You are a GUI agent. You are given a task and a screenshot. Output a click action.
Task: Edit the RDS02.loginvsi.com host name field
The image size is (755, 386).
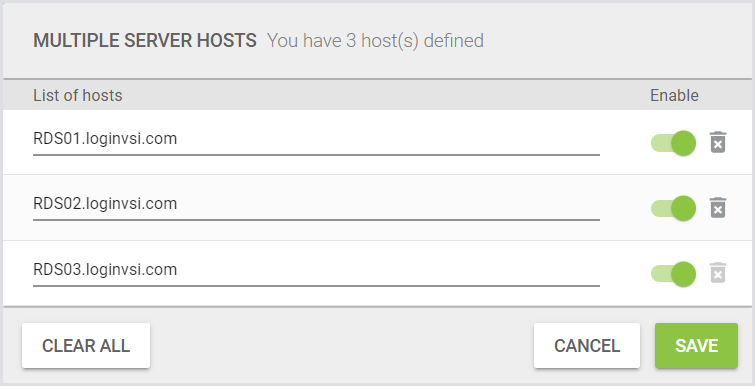coord(316,205)
